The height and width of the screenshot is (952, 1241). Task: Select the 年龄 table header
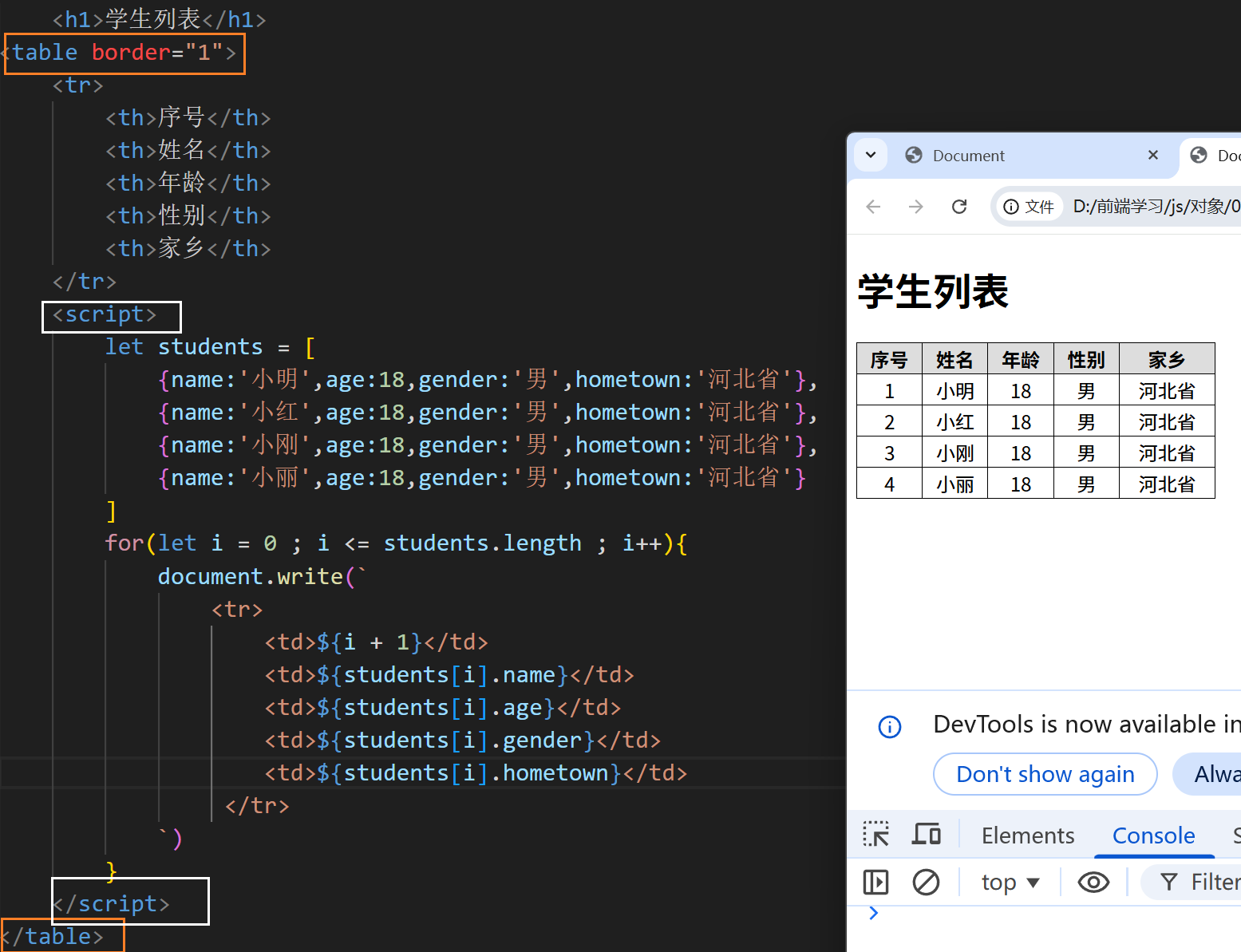pos(1021,359)
